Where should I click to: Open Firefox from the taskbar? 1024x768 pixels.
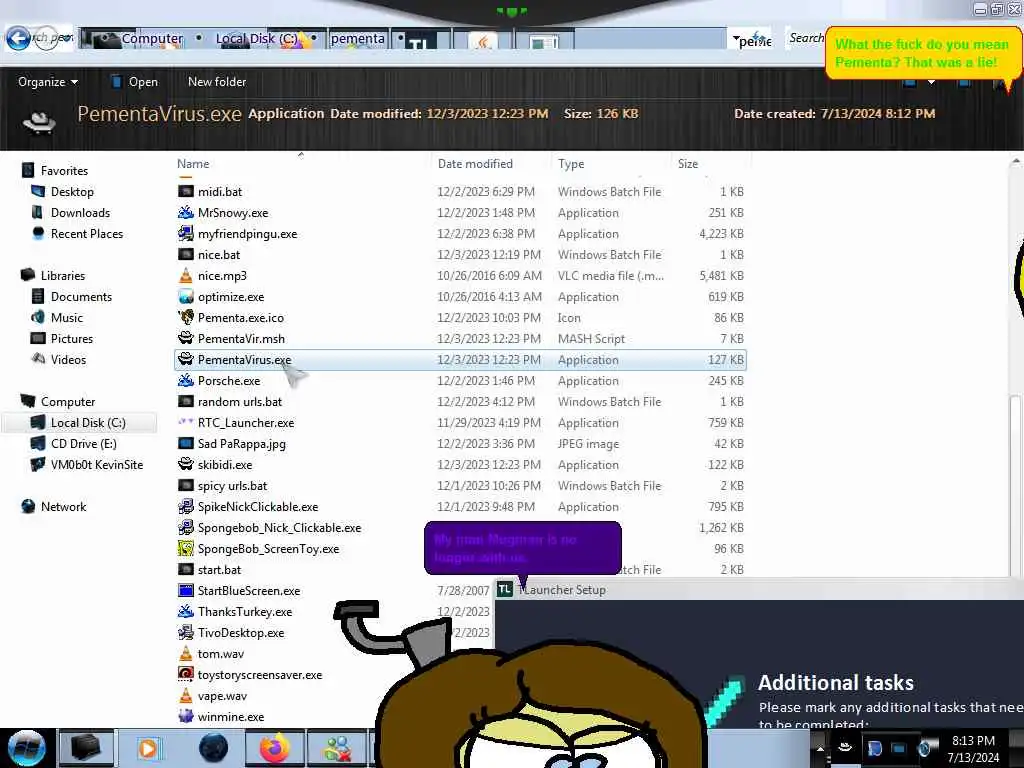click(274, 748)
